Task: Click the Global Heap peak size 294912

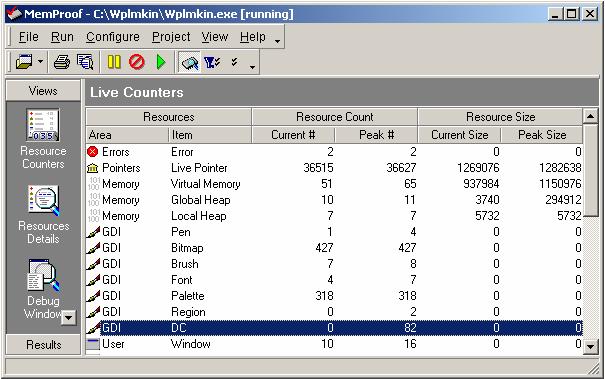Action: coord(563,200)
